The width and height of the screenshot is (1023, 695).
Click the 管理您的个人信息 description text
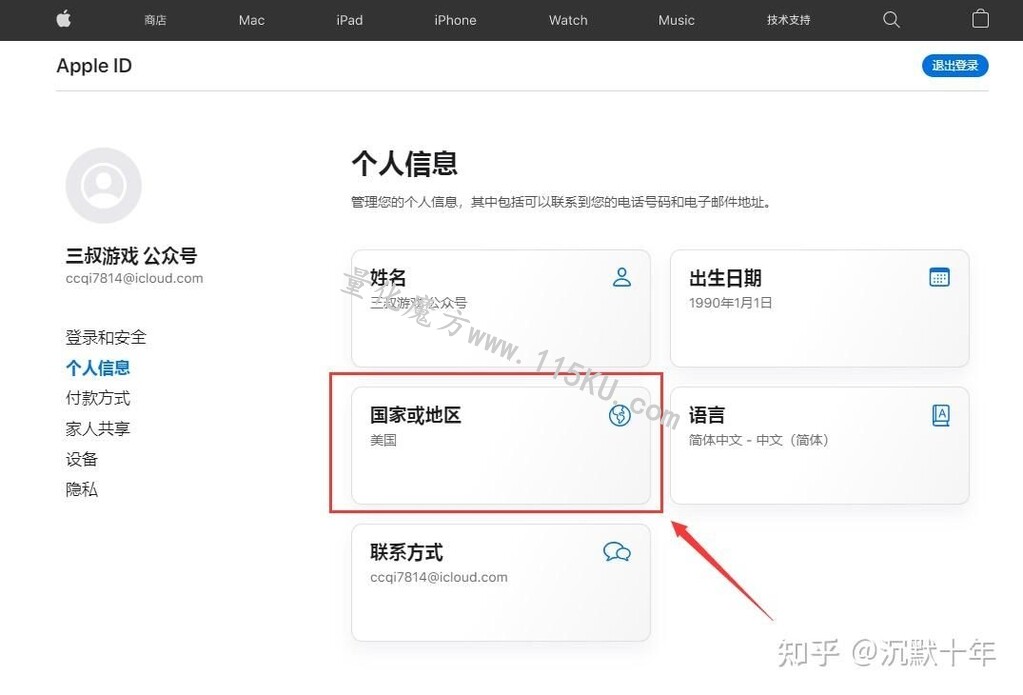[562, 202]
